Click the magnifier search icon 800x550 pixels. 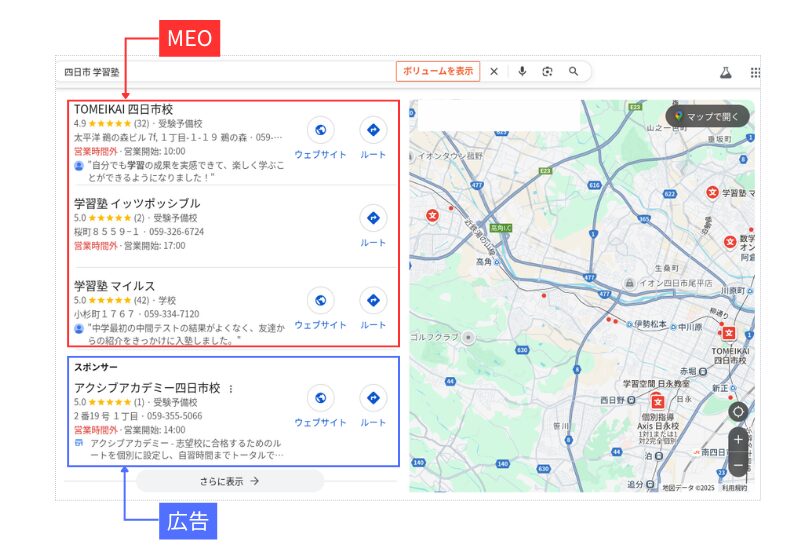click(573, 71)
